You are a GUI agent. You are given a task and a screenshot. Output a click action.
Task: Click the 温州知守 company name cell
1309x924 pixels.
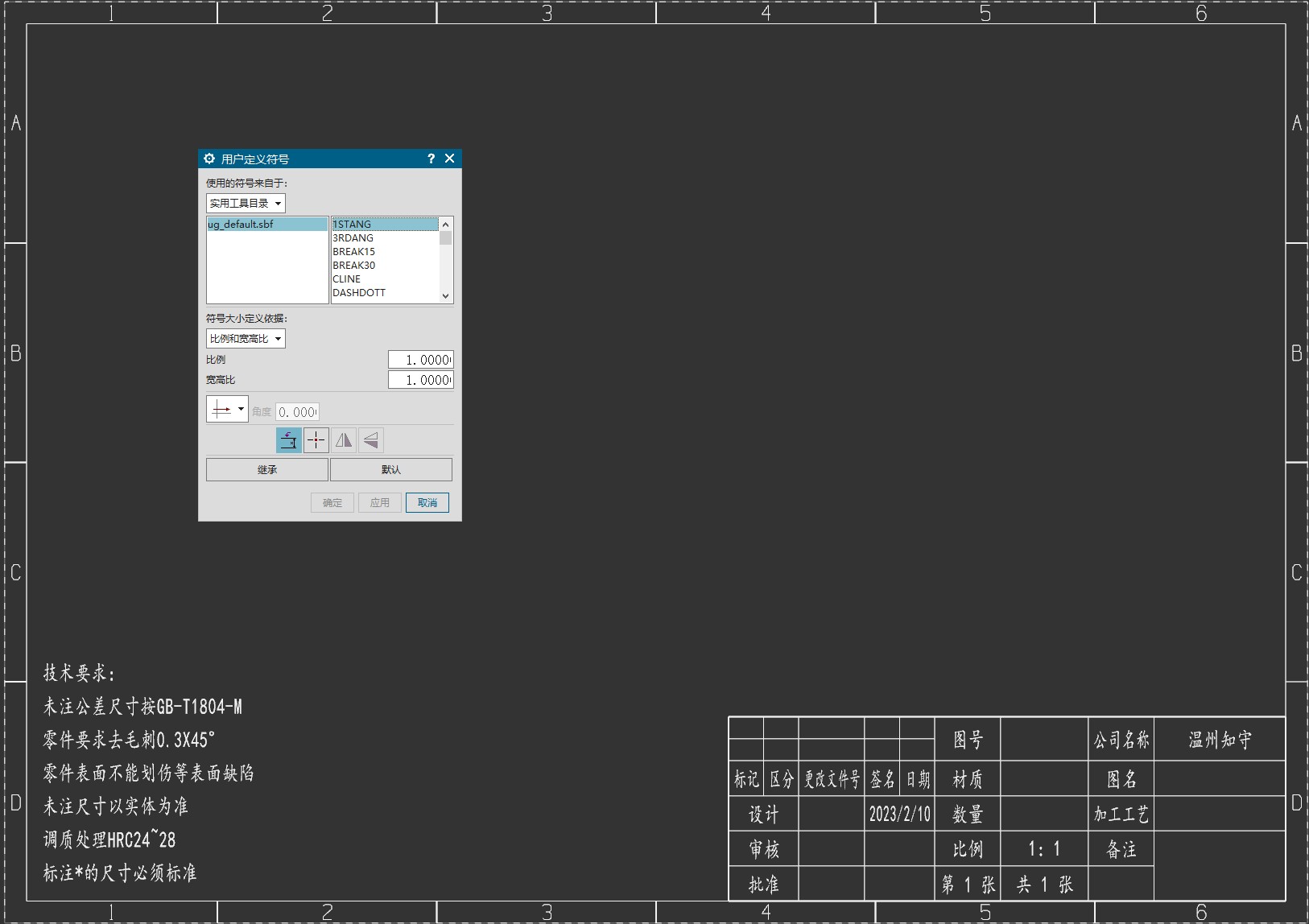[1220, 739]
